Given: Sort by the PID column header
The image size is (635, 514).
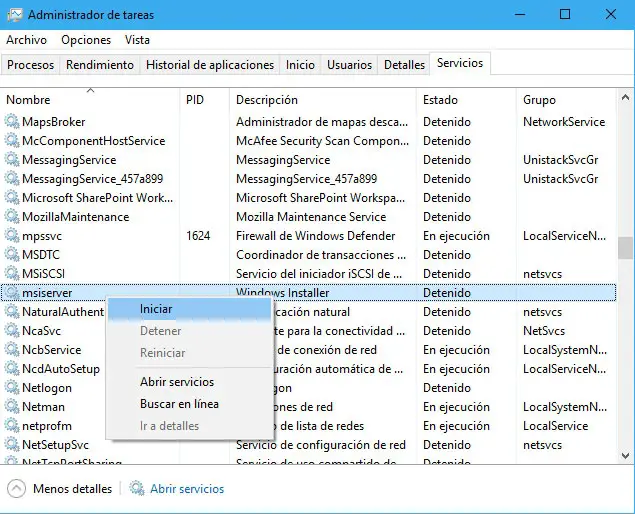Looking at the screenshot, I should click(x=205, y=100).
